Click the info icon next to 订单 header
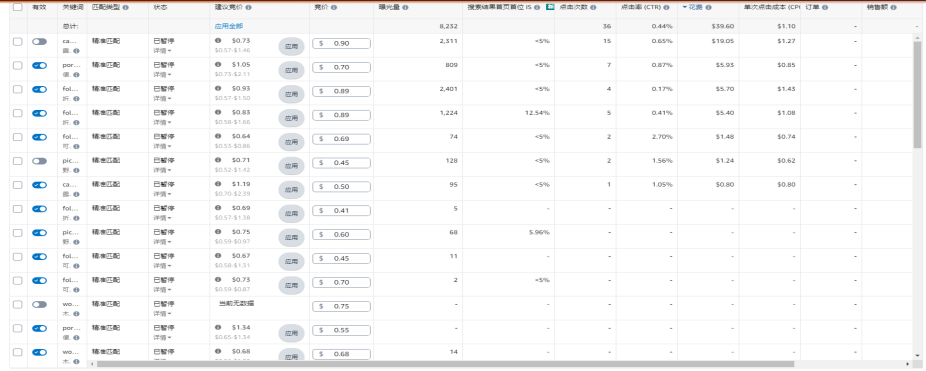Viewport: 926px width, 371px height. click(x=824, y=8)
